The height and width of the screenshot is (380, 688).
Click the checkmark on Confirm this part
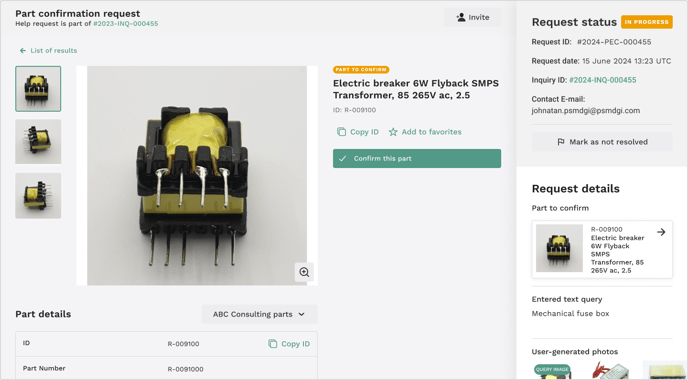[343, 158]
